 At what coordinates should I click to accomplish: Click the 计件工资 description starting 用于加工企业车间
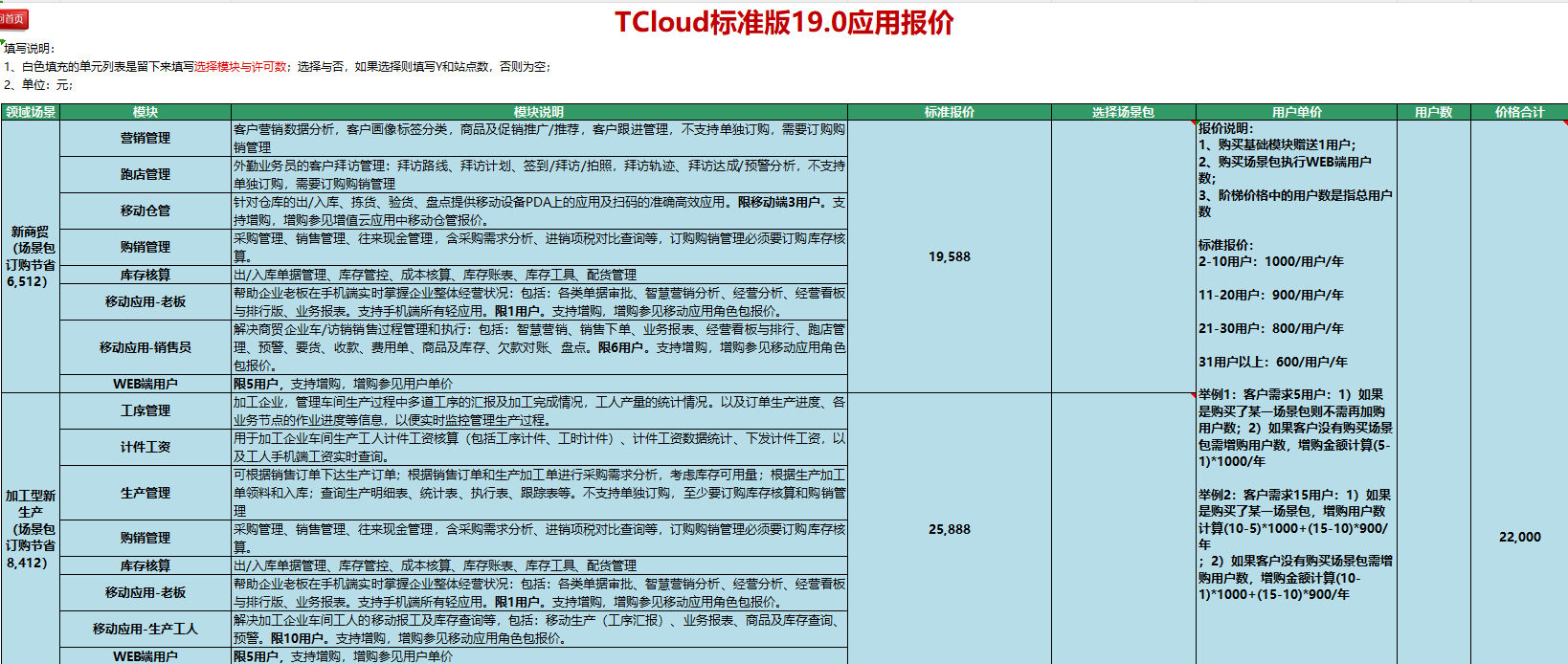pos(539,447)
